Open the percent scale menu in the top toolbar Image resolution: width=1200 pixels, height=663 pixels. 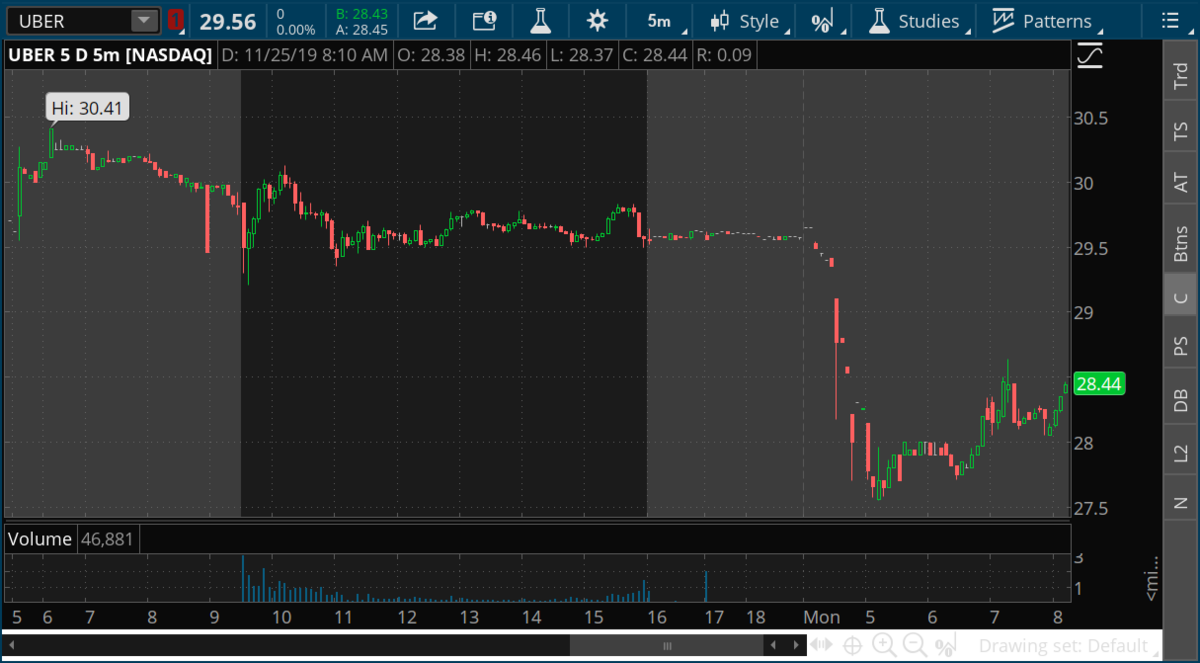click(824, 21)
